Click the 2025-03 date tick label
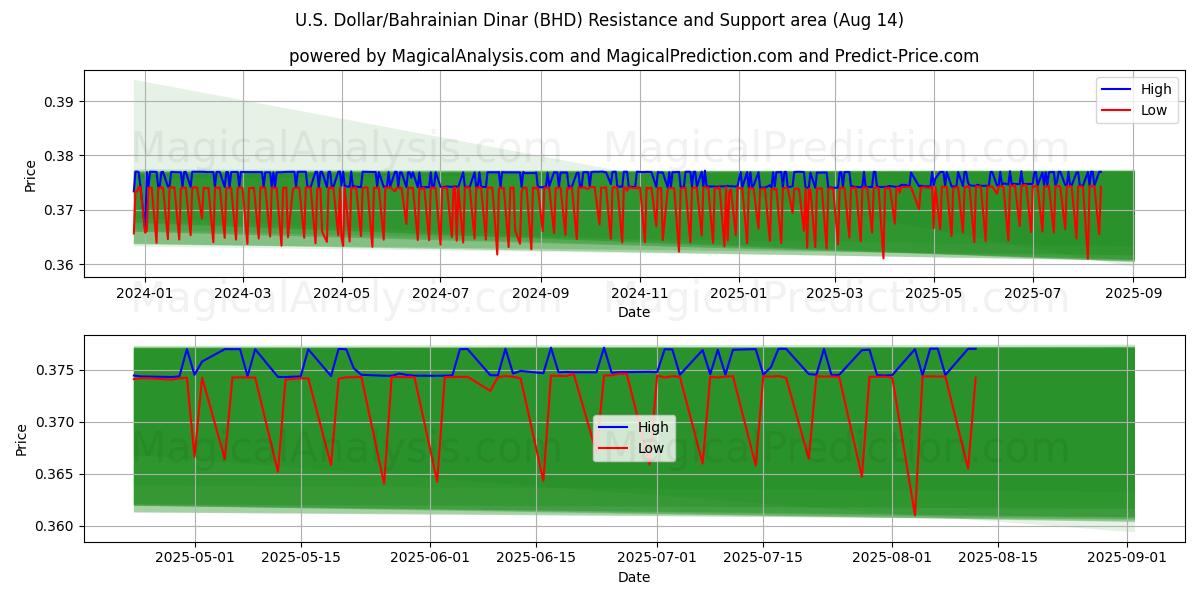The height and width of the screenshot is (600, 1200). [x=835, y=294]
